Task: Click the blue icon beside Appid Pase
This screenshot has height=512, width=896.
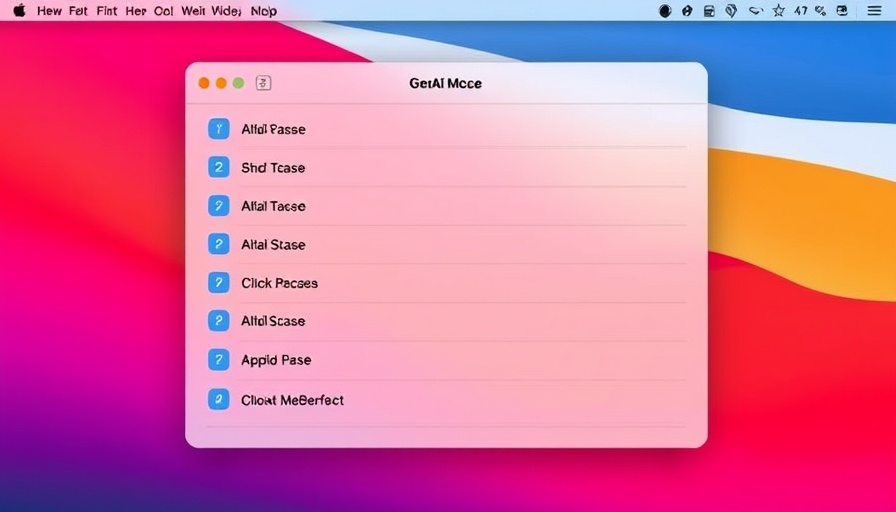Action: (218, 359)
